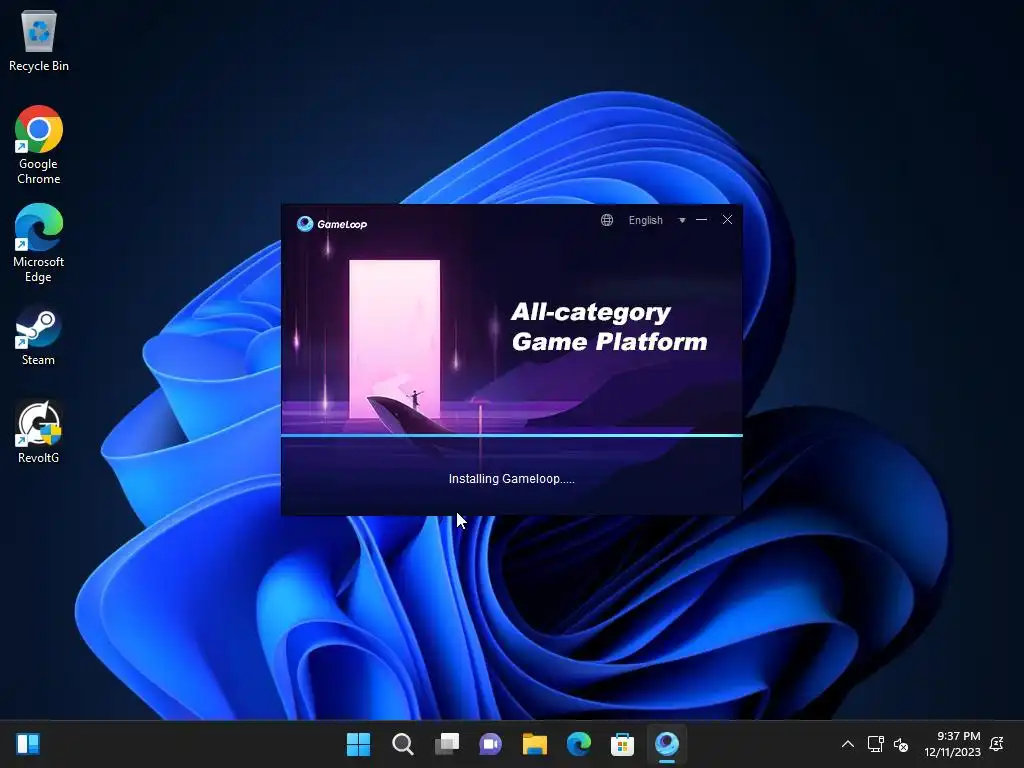Select the RevoltG desktop shortcut
Viewport: 1024px width, 768px height.
[x=39, y=433]
